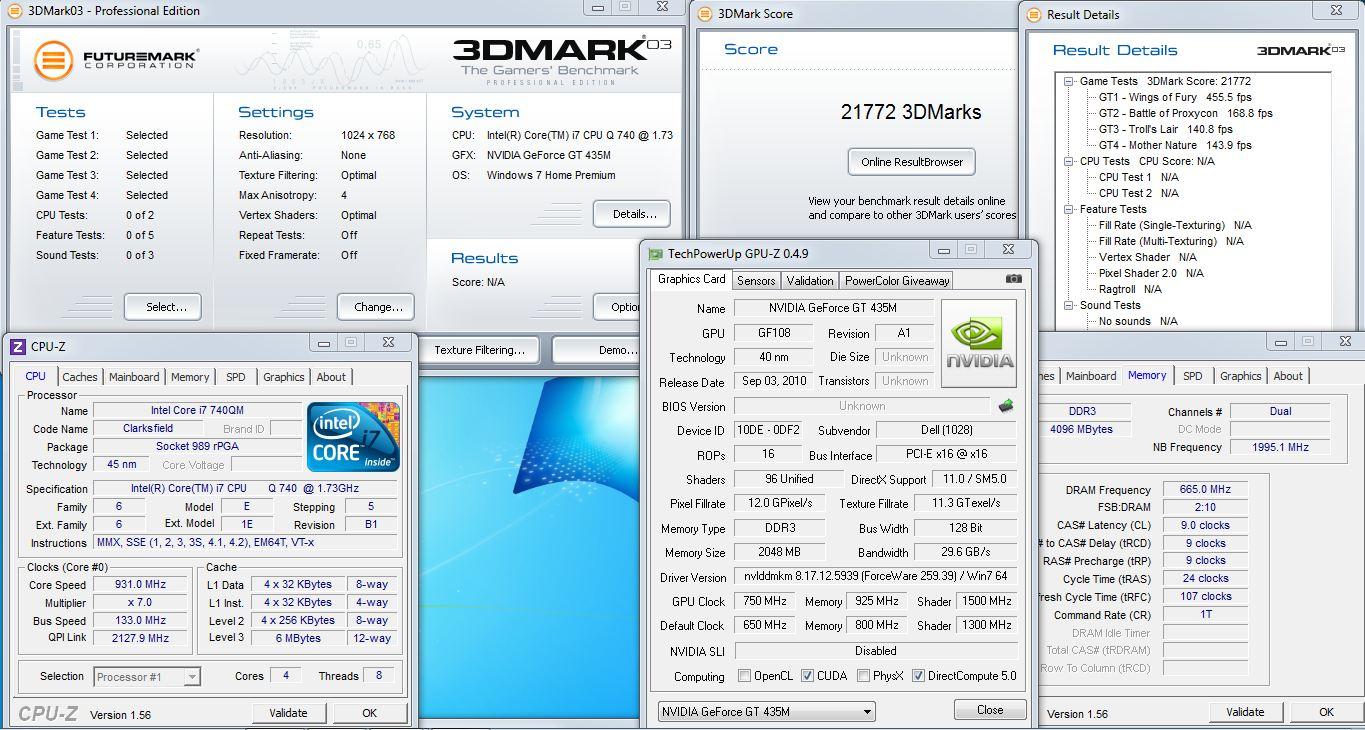The width and height of the screenshot is (1365, 730).
Task: Click the Texture Filtering... button
Action: pos(479,350)
